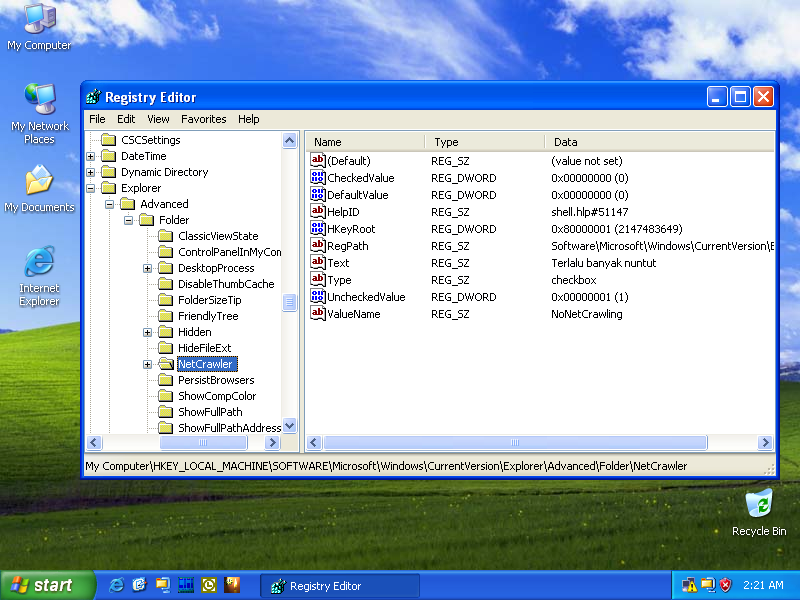Click the Registry Editor taskbar button
This screenshot has height=600, width=800.
coord(340,586)
